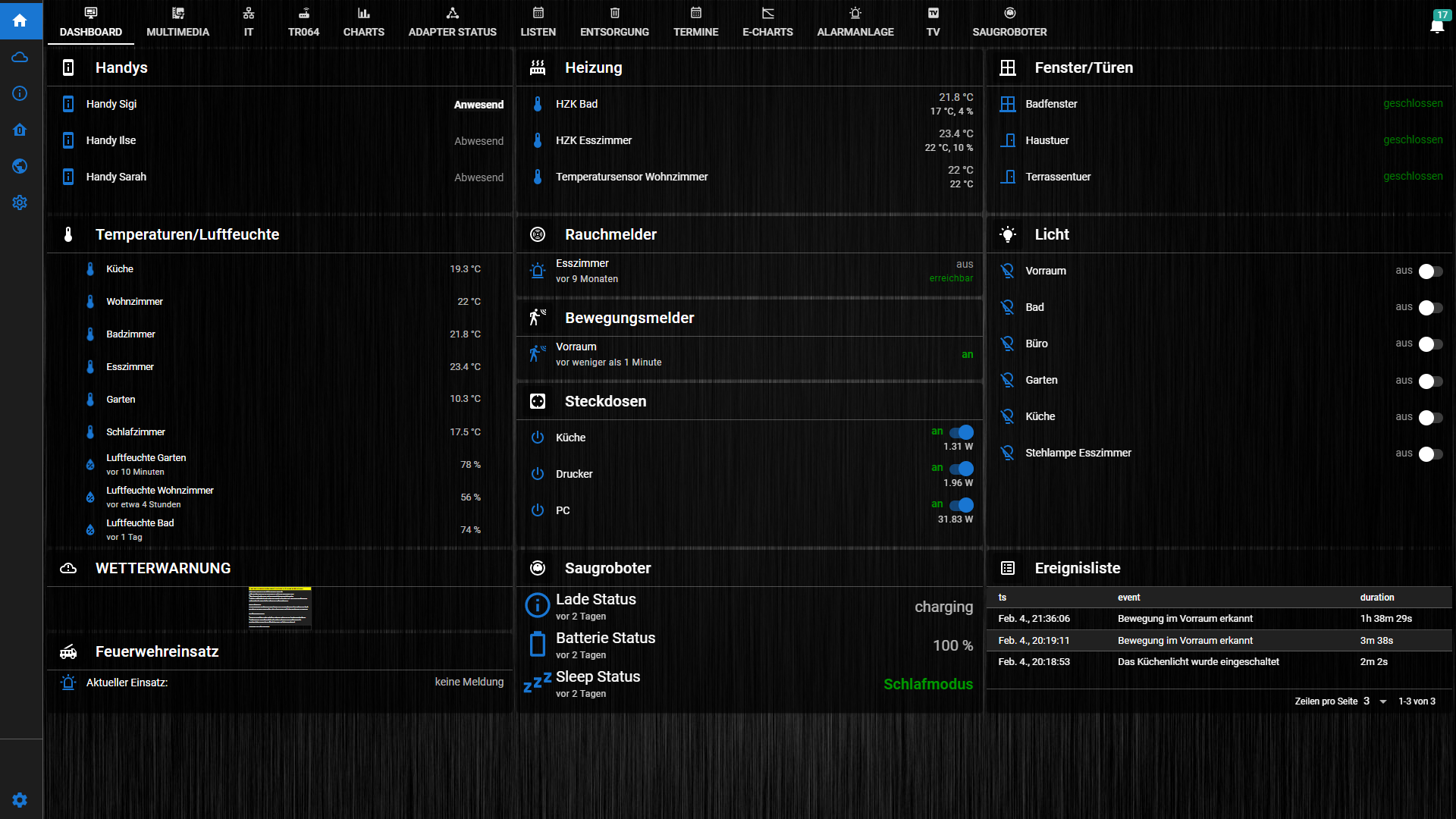Click the Wetterwarnung cloud header icon

(68, 568)
